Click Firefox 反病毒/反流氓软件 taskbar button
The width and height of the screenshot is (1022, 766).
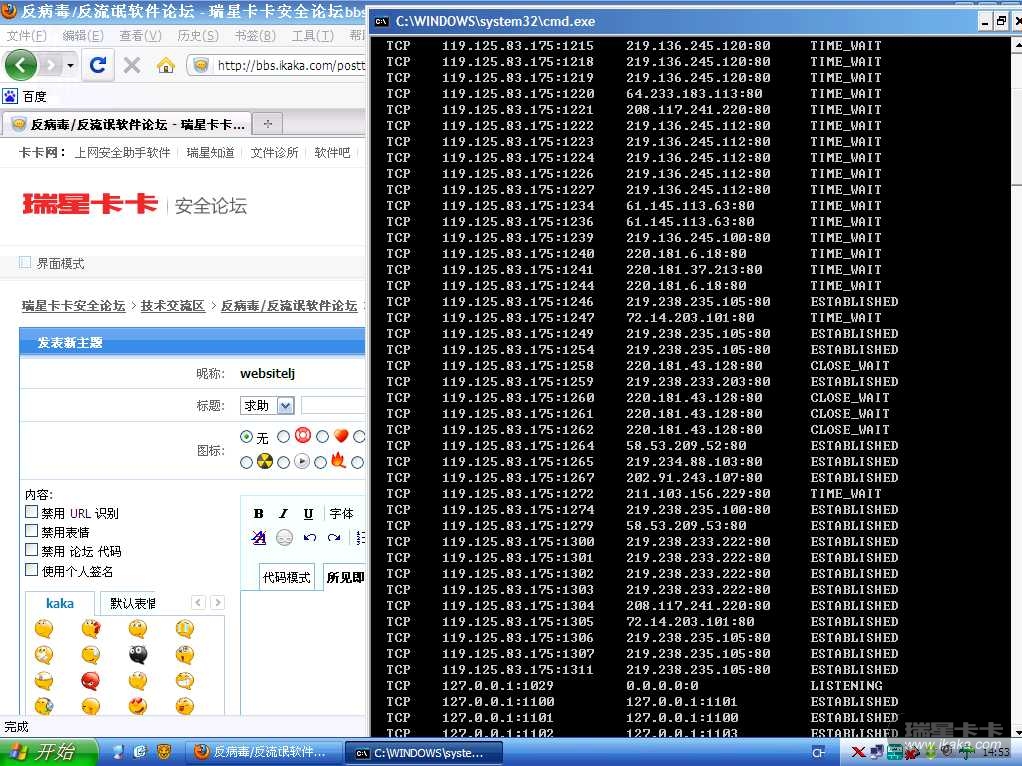pyautogui.click(x=265, y=752)
